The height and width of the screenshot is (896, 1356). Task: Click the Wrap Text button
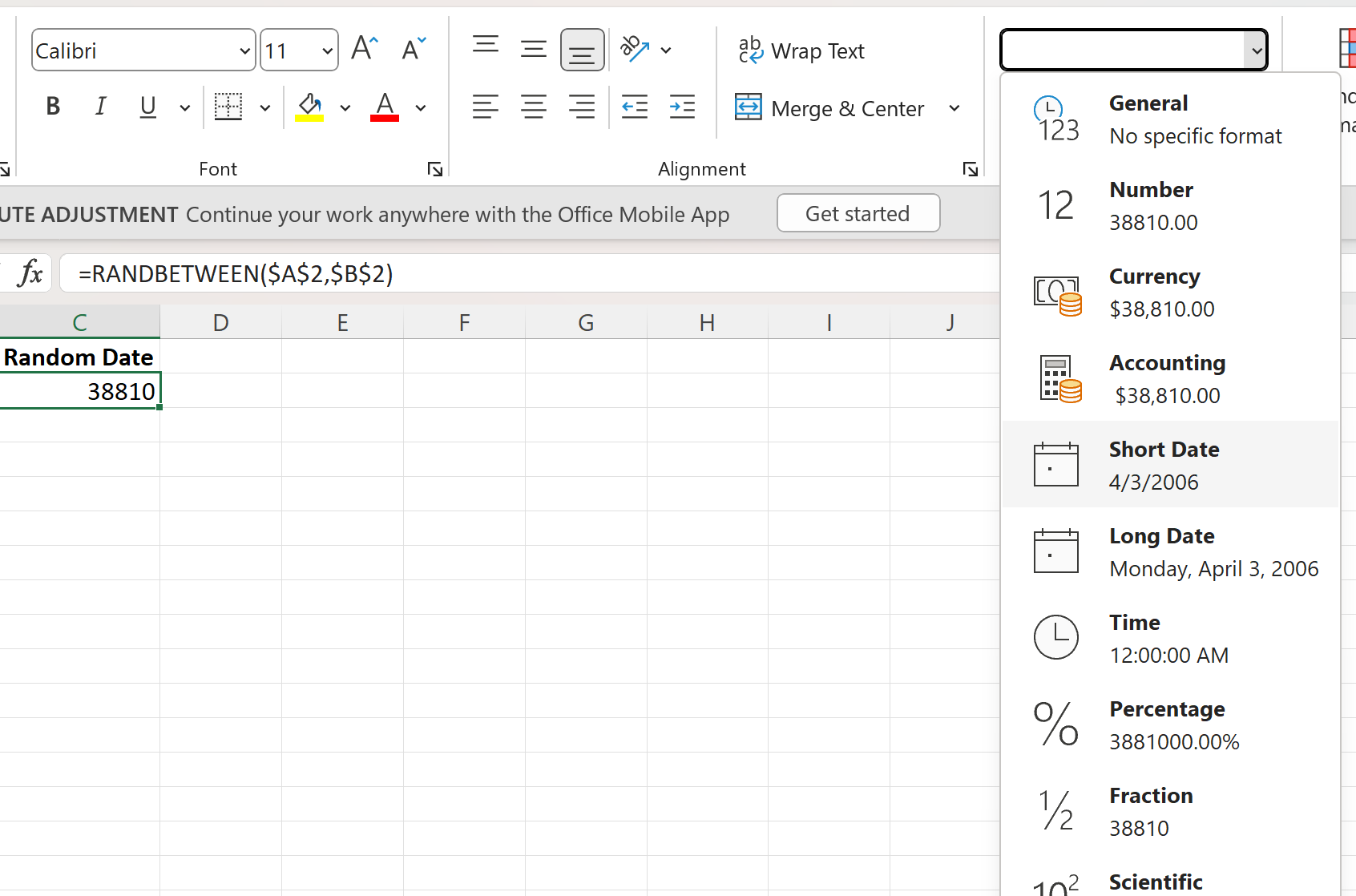click(x=801, y=51)
